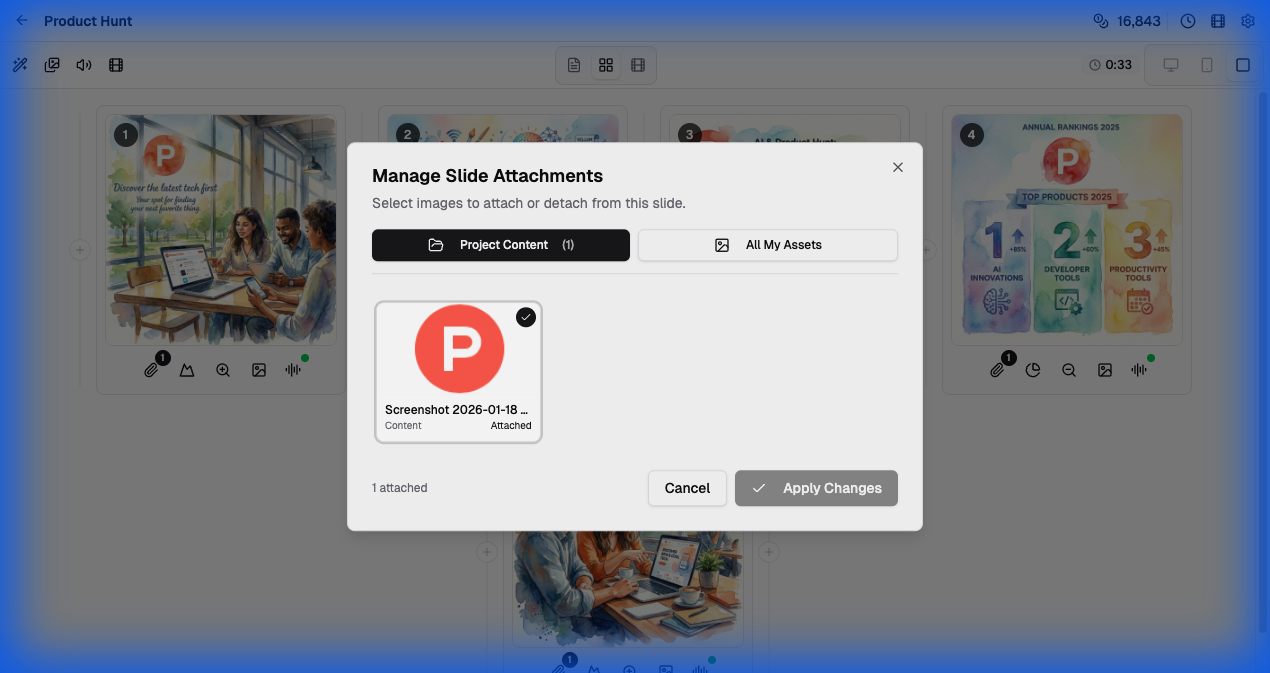Click the film icon in the left toolbar
Viewport: 1270px width, 673px height.
[116, 65]
